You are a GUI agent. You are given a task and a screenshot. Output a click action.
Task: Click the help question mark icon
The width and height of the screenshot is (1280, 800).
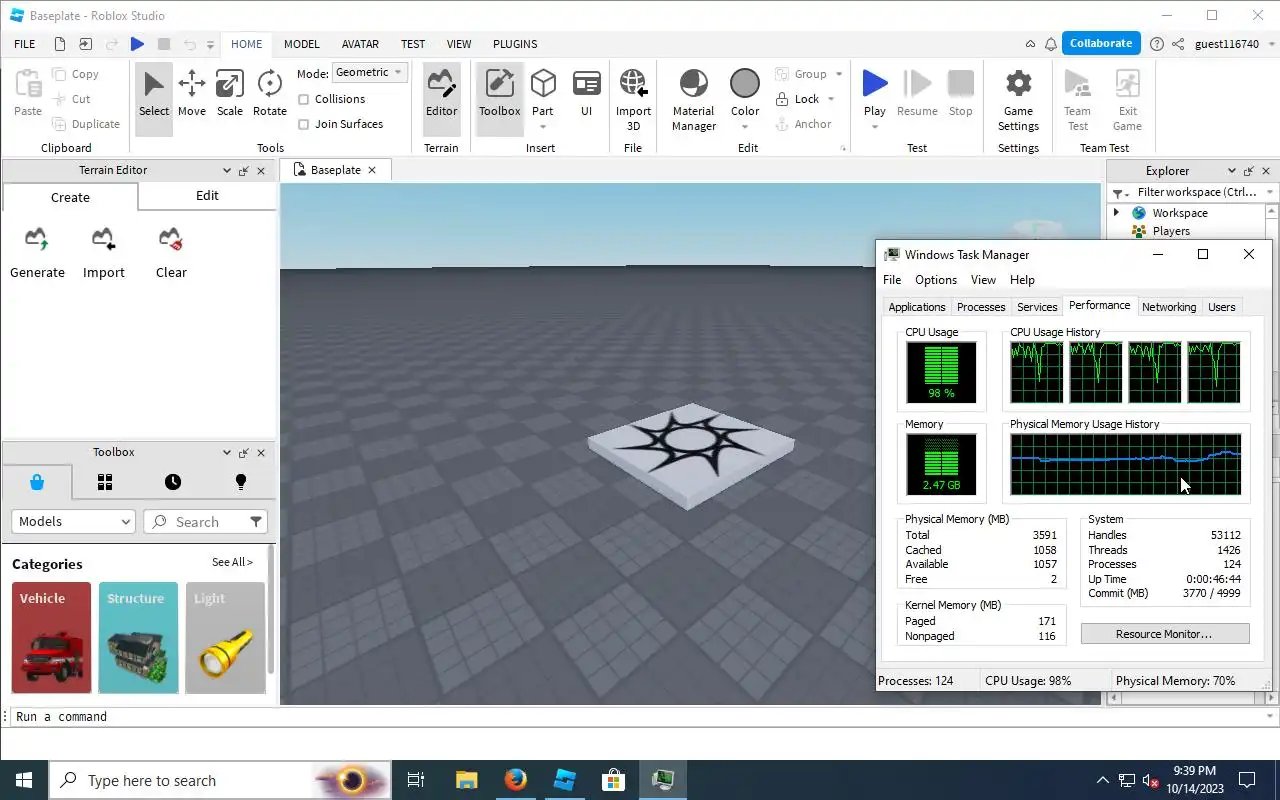point(1157,44)
